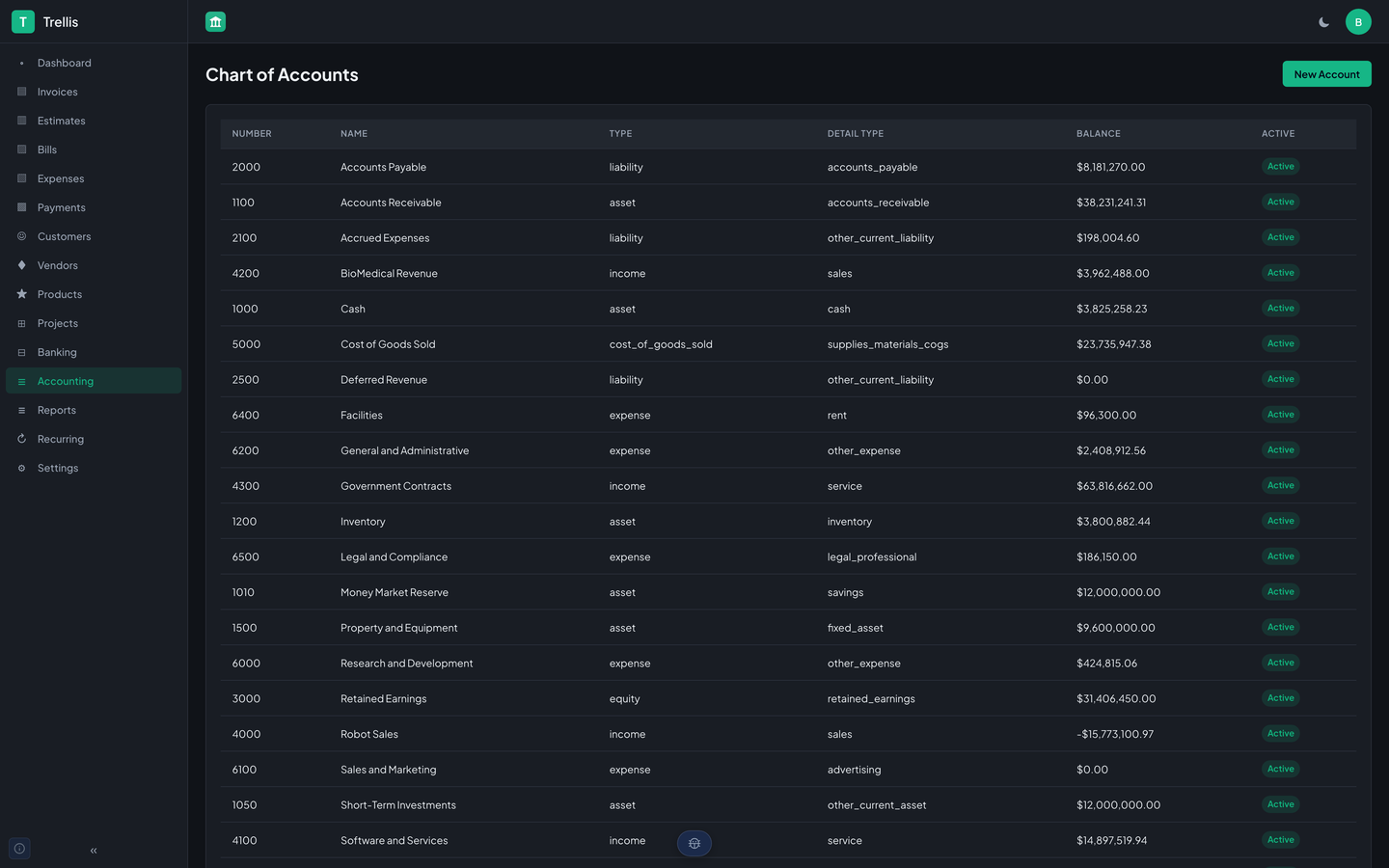This screenshot has height=868, width=1389.
Task: Click the Payments sidebar icon
Action: [22, 207]
